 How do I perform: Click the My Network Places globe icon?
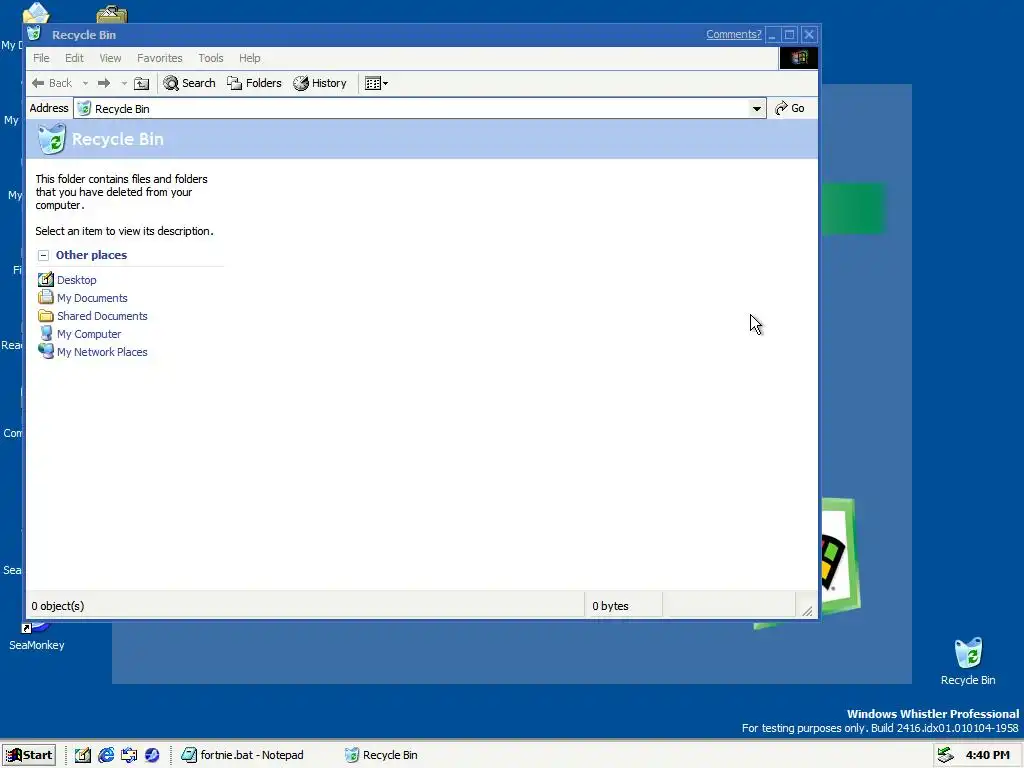[x=46, y=351]
